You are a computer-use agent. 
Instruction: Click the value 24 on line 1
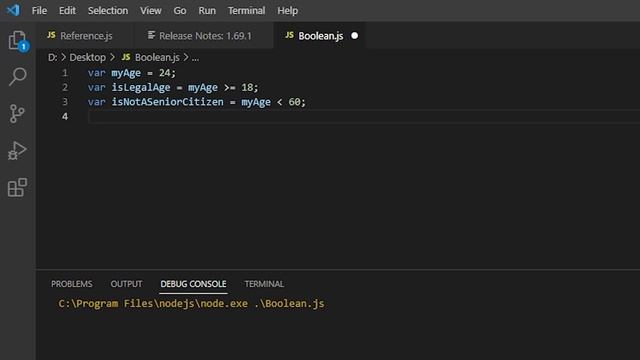pos(164,73)
